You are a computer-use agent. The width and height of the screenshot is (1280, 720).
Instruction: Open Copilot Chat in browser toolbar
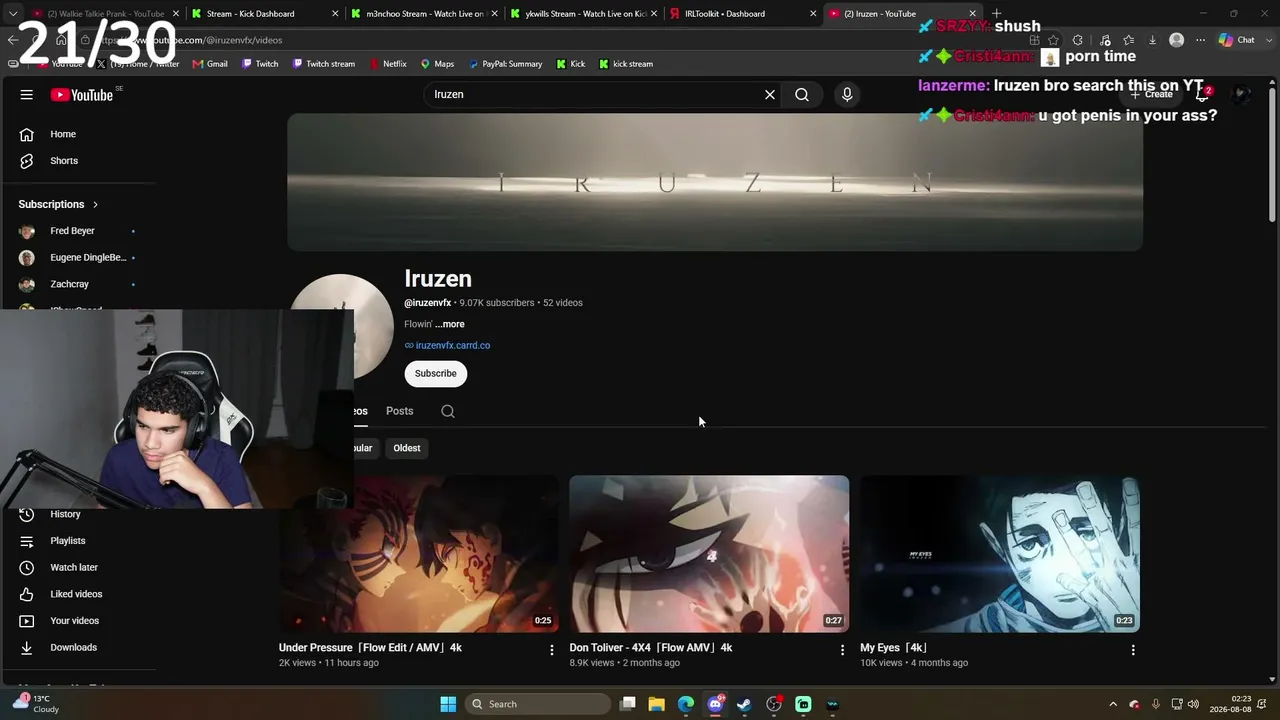click(x=1237, y=40)
